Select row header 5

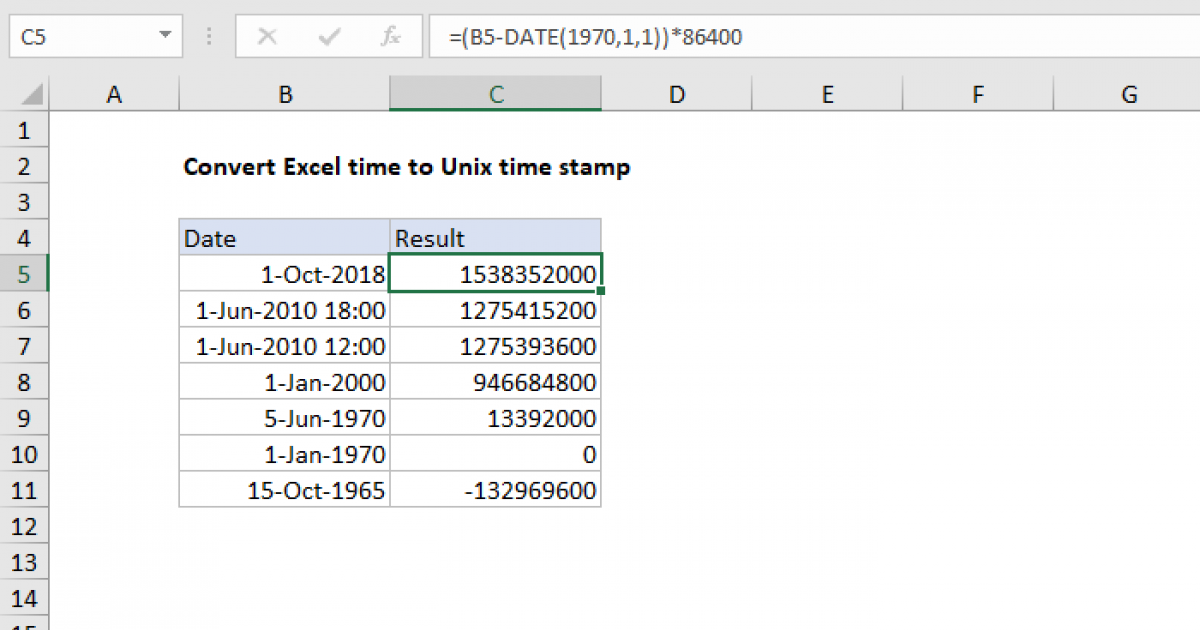pos(25,274)
